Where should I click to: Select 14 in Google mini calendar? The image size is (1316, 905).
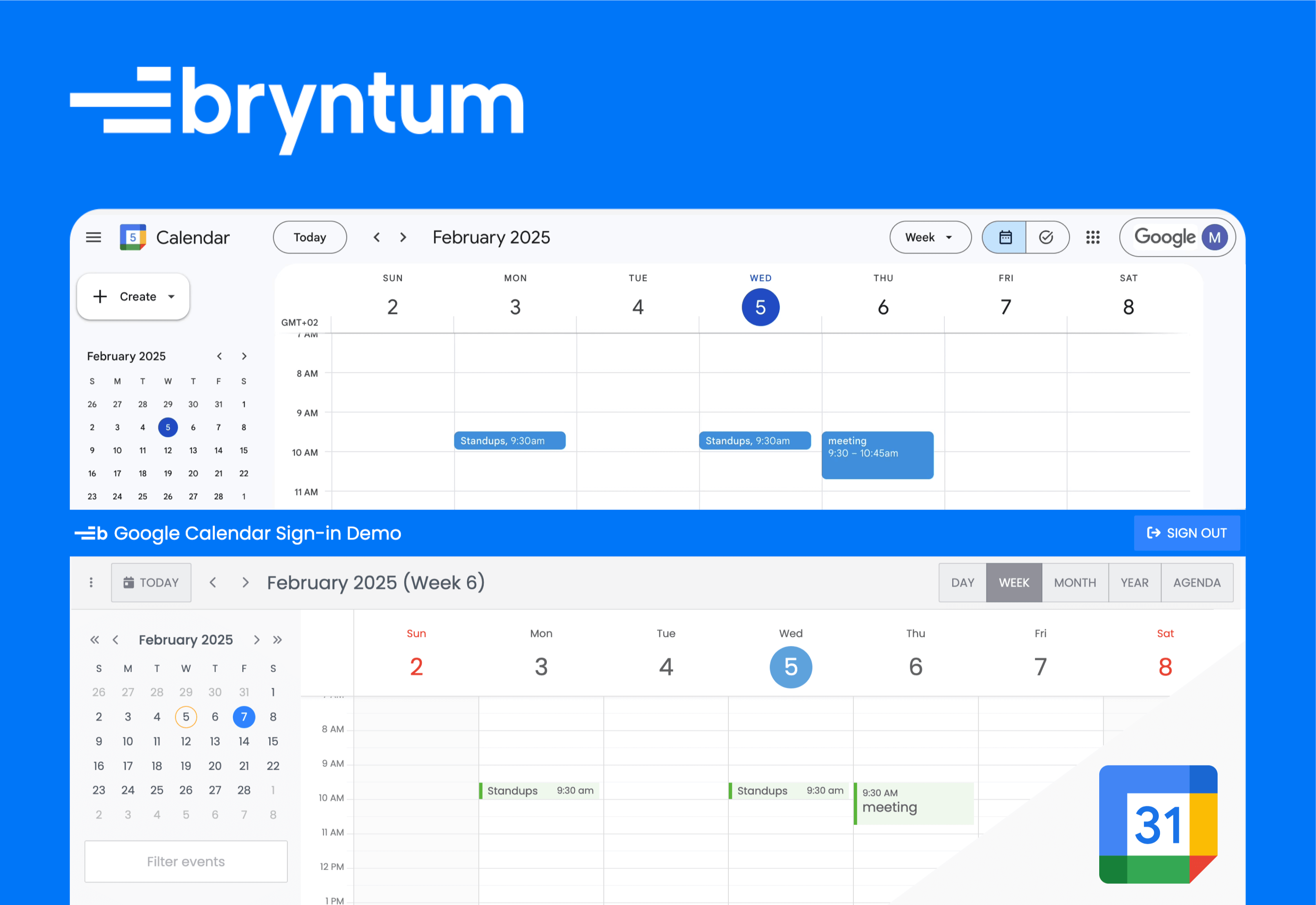(218, 450)
